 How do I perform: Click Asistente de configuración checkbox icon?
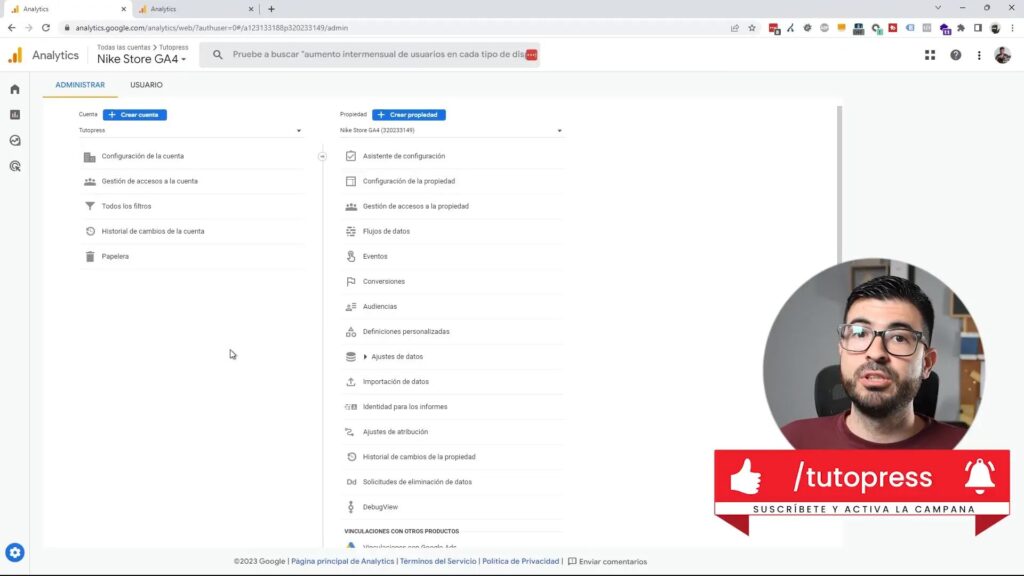351,156
